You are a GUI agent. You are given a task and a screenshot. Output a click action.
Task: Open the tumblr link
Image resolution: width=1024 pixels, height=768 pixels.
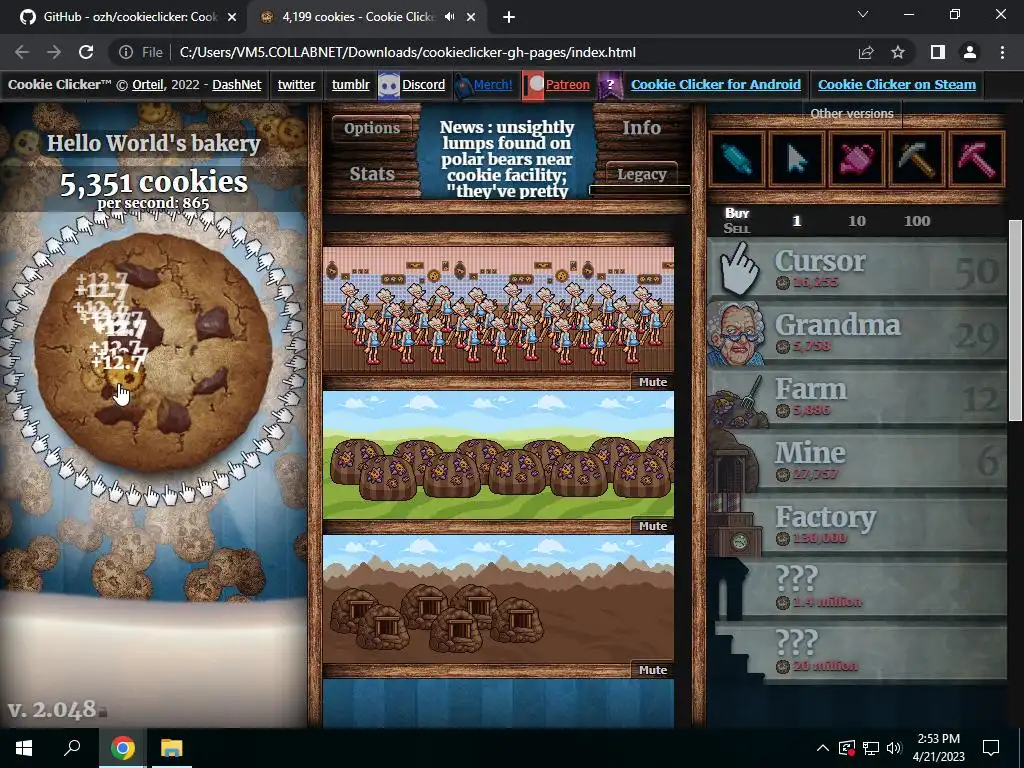point(351,85)
